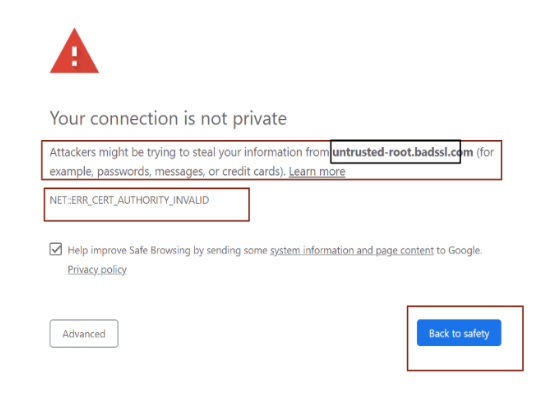This screenshot has width=557, height=414.
Task: Click the word 'safety' on the blue button
Action: click(476, 333)
